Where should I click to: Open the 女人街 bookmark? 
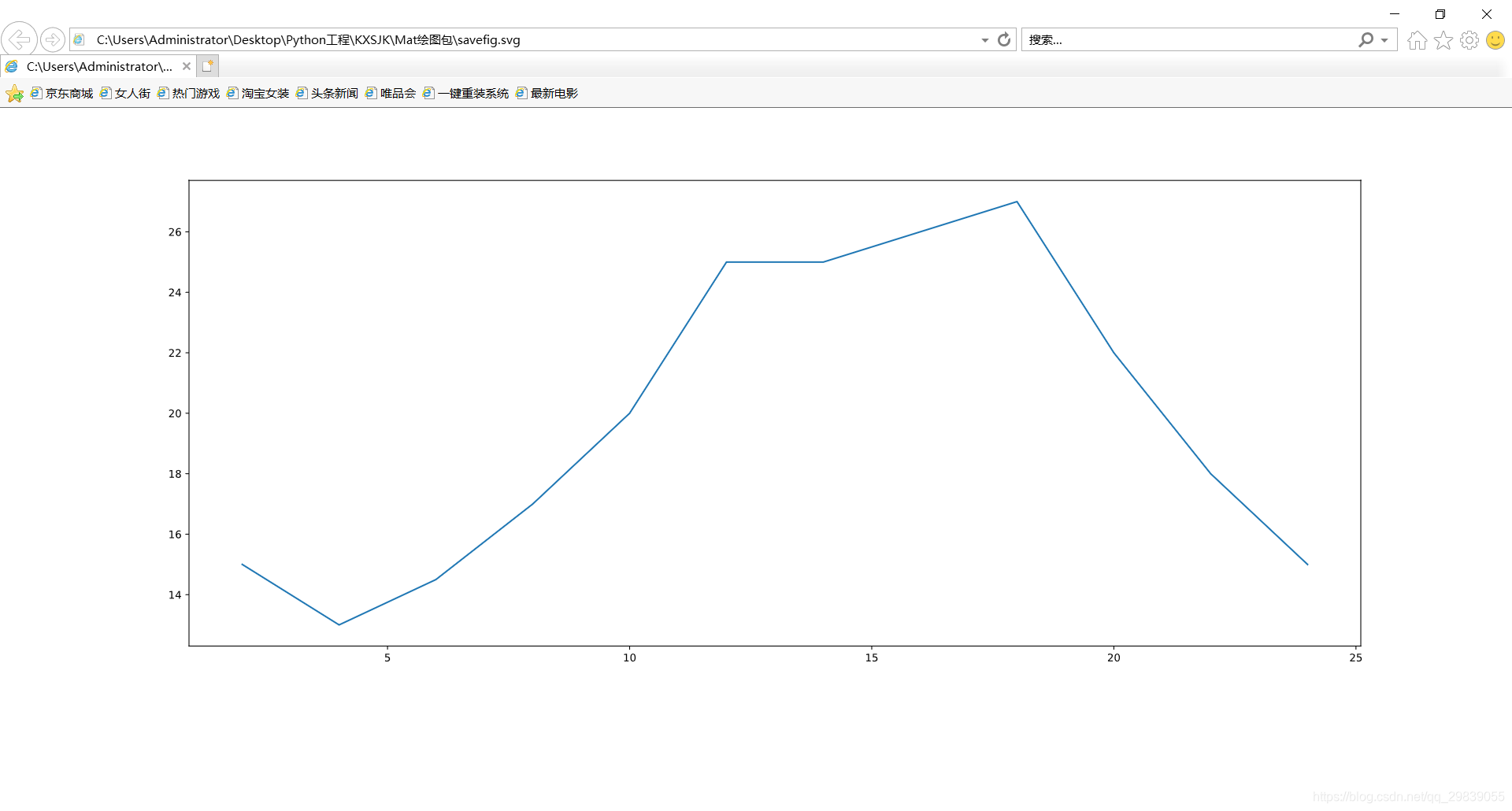pos(125,94)
